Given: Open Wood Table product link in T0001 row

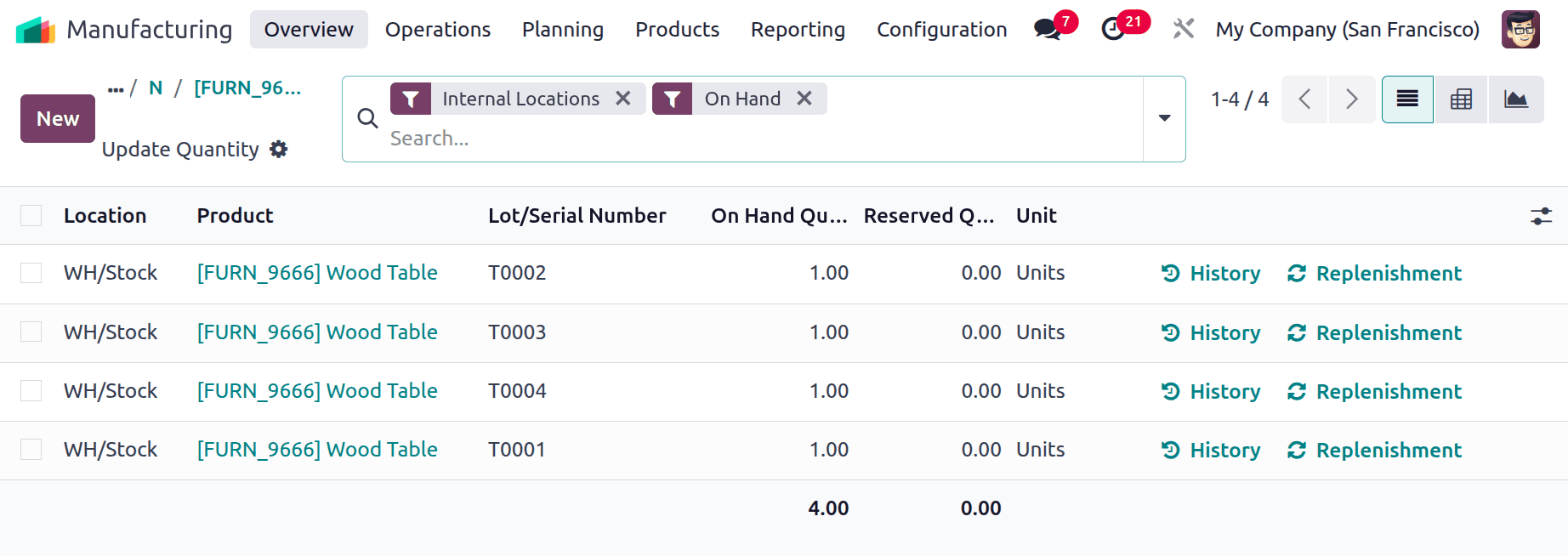Looking at the screenshot, I should (317, 450).
